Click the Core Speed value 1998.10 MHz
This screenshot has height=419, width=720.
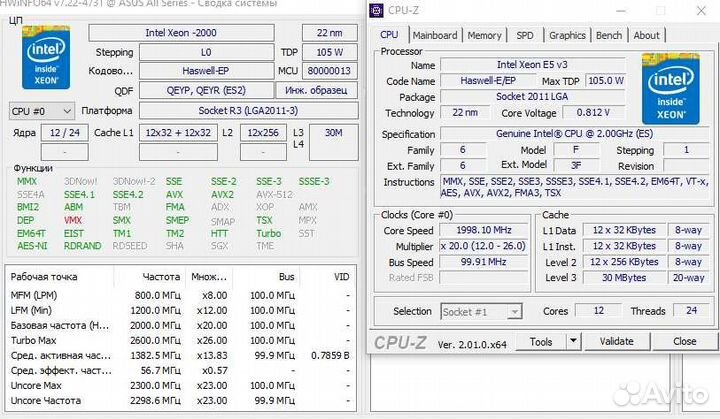484,230
